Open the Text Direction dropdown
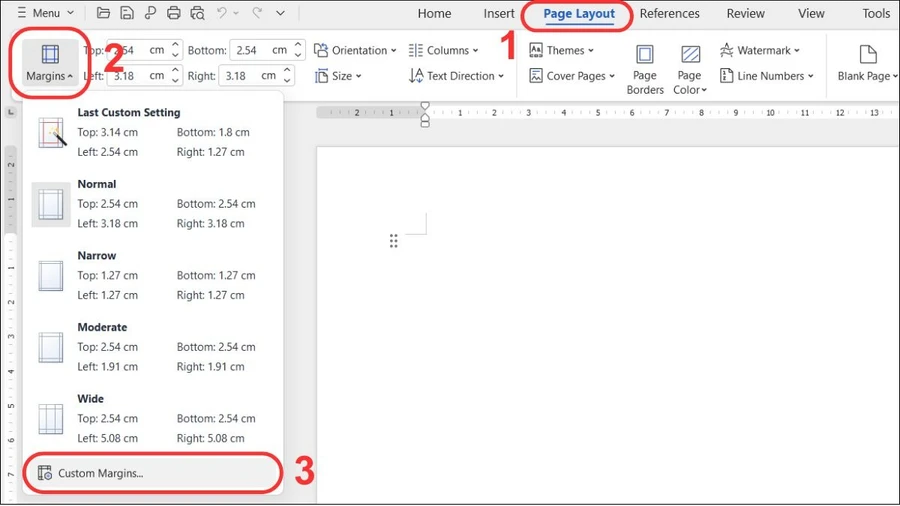 (456, 76)
